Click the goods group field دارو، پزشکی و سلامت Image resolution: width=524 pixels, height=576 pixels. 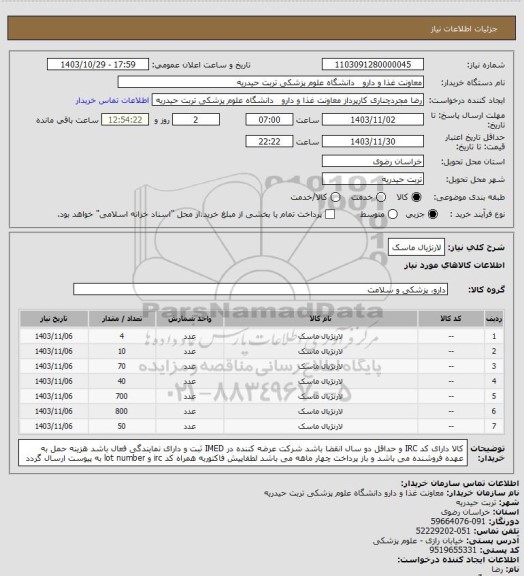tap(260, 289)
